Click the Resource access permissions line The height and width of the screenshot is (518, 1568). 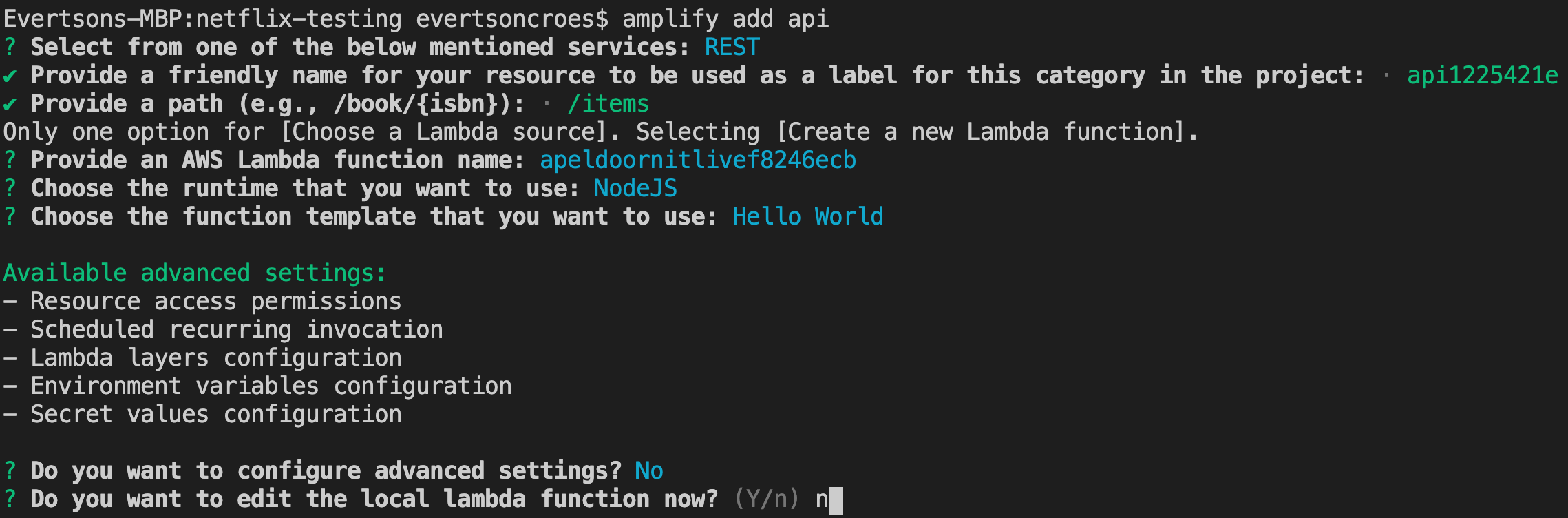point(202,302)
